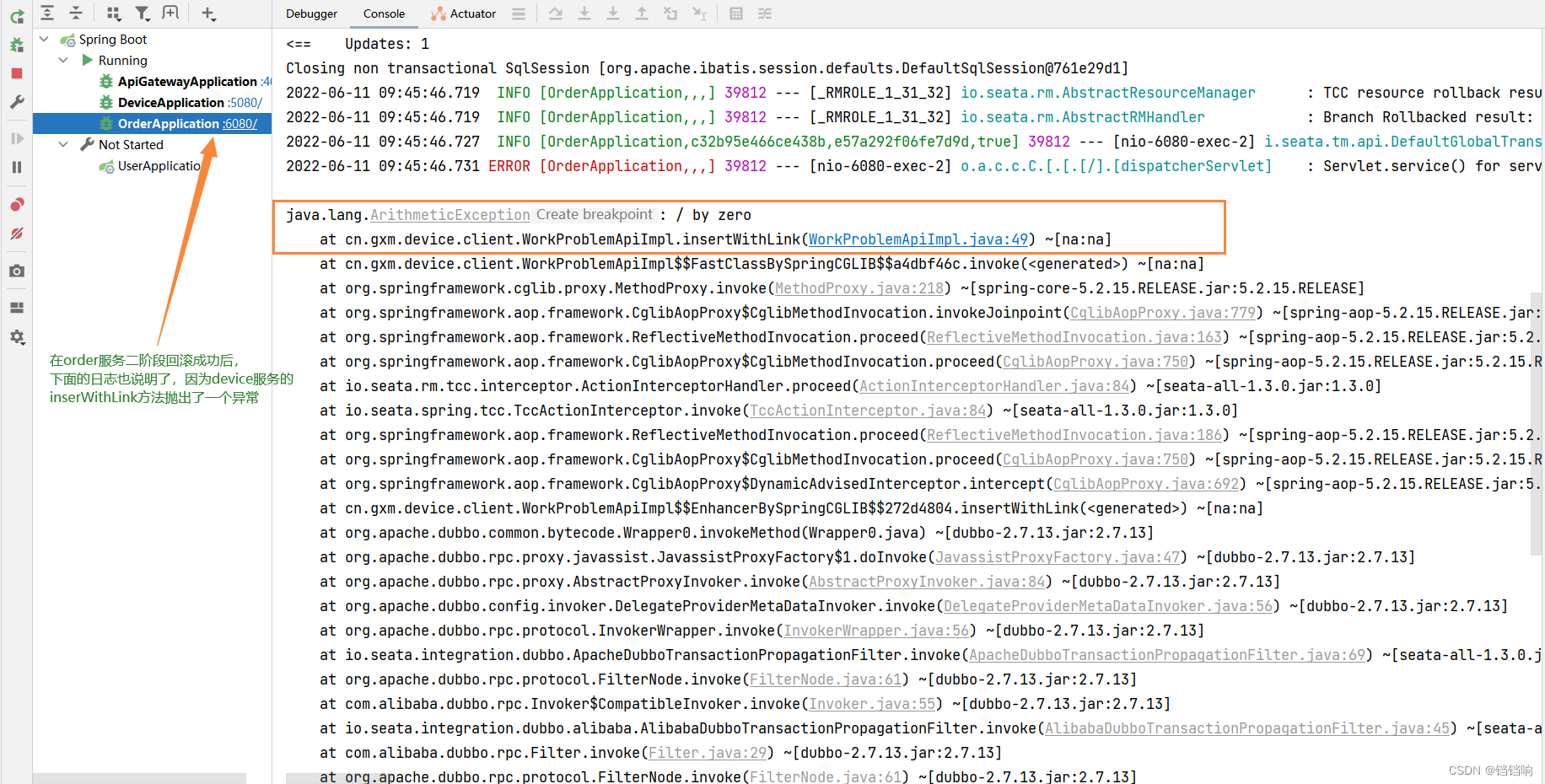The width and height of the screenshot is (1545, 784).
Task: Open InvokerWrapper.java:56 stack link
Action: (x=876, y=631)
